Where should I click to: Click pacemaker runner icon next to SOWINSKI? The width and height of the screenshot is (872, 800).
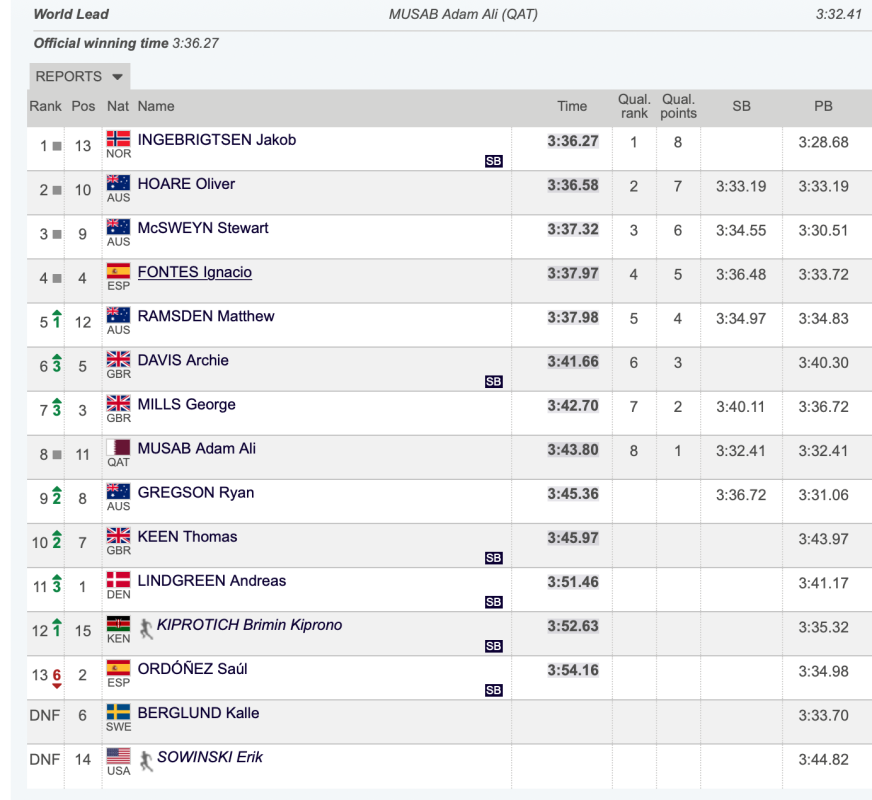pyautogui.click(x=146, y=761)
